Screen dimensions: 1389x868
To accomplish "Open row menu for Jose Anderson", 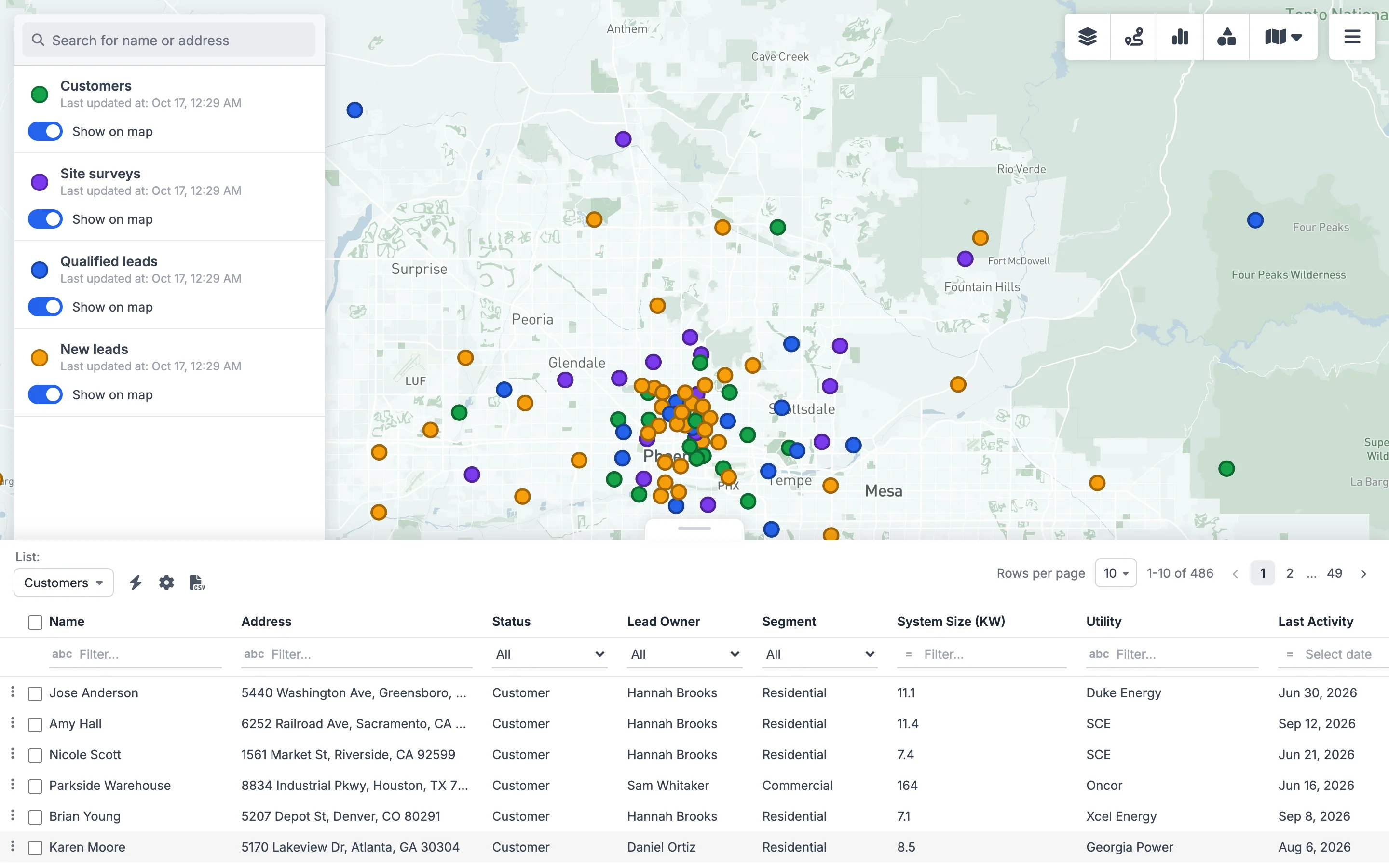I will coord(13,692).
